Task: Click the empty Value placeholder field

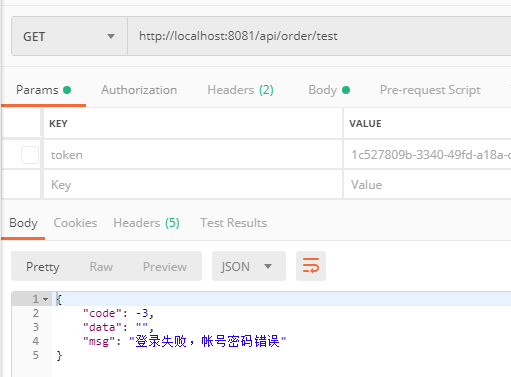Action: tap(427, 185)
